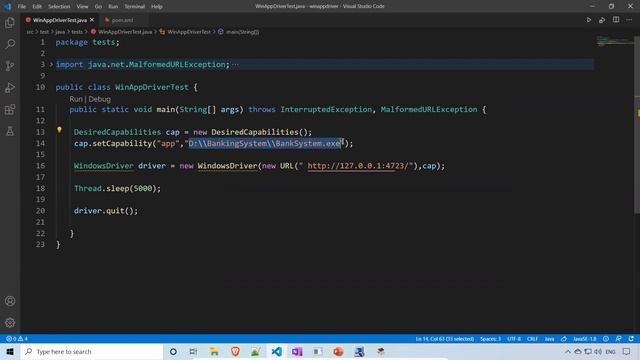Open Task View on taskbar

click(193, 351)
